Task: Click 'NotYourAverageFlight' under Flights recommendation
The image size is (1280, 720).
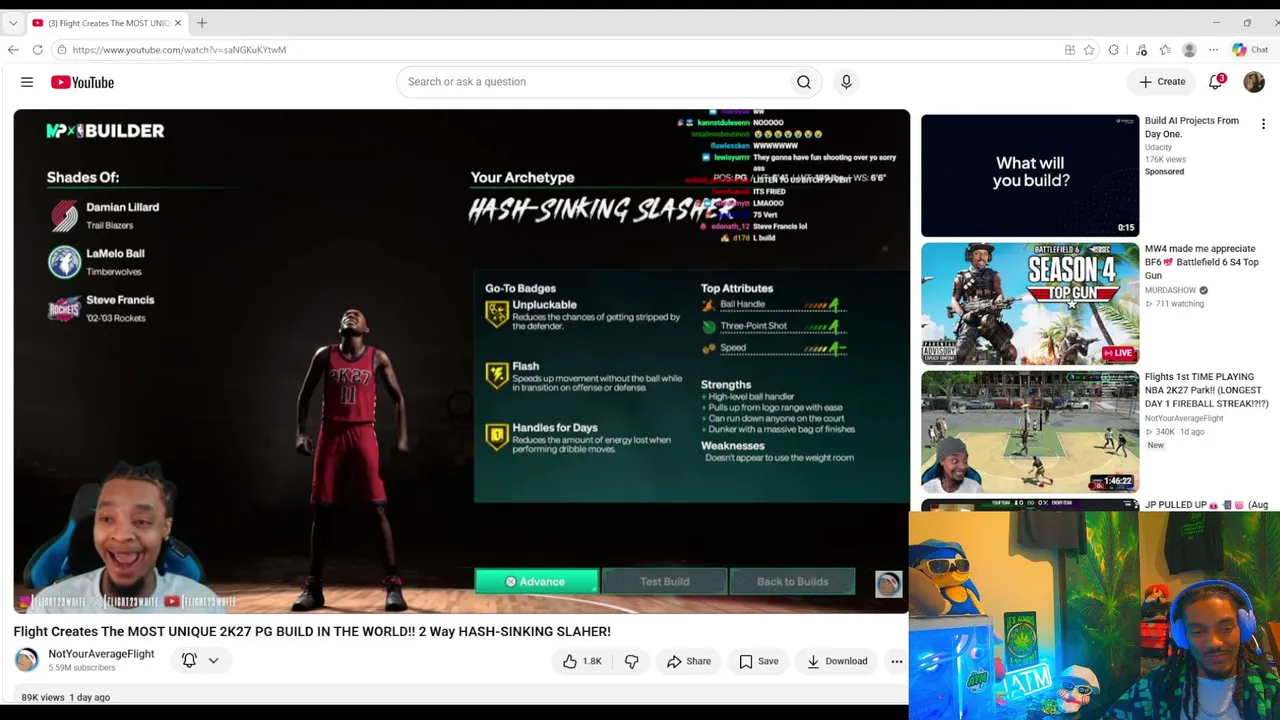Action: click(x=1184, y=418)
